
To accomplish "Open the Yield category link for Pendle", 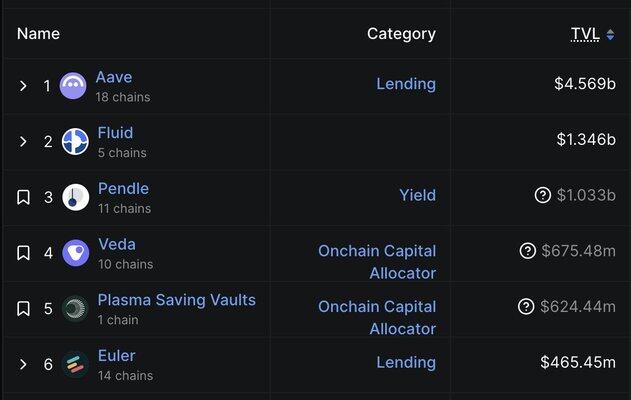I will pyautogui.click(x=417, y=195).
